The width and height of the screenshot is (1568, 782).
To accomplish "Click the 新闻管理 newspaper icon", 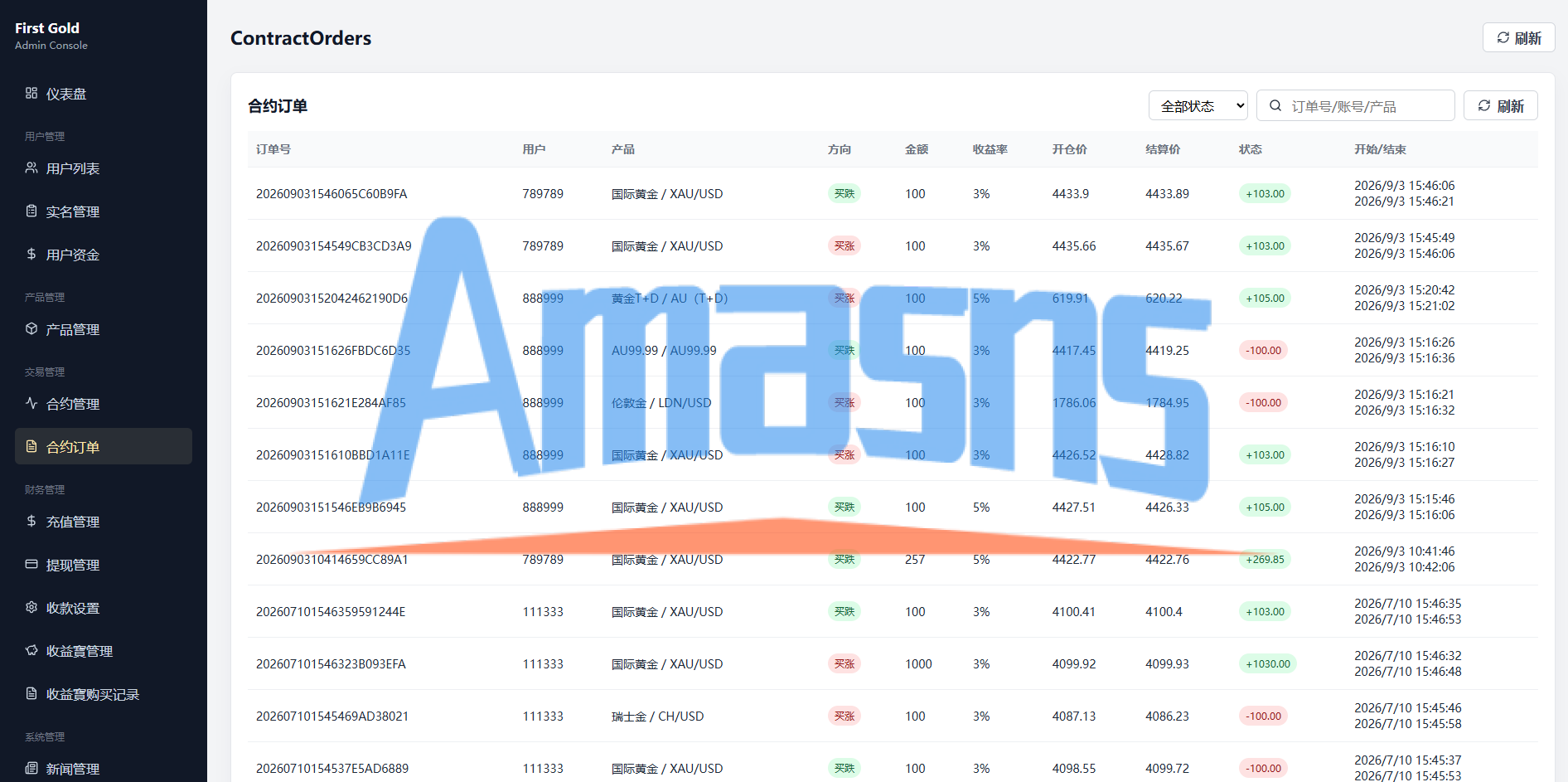I will tap(31, 768).
